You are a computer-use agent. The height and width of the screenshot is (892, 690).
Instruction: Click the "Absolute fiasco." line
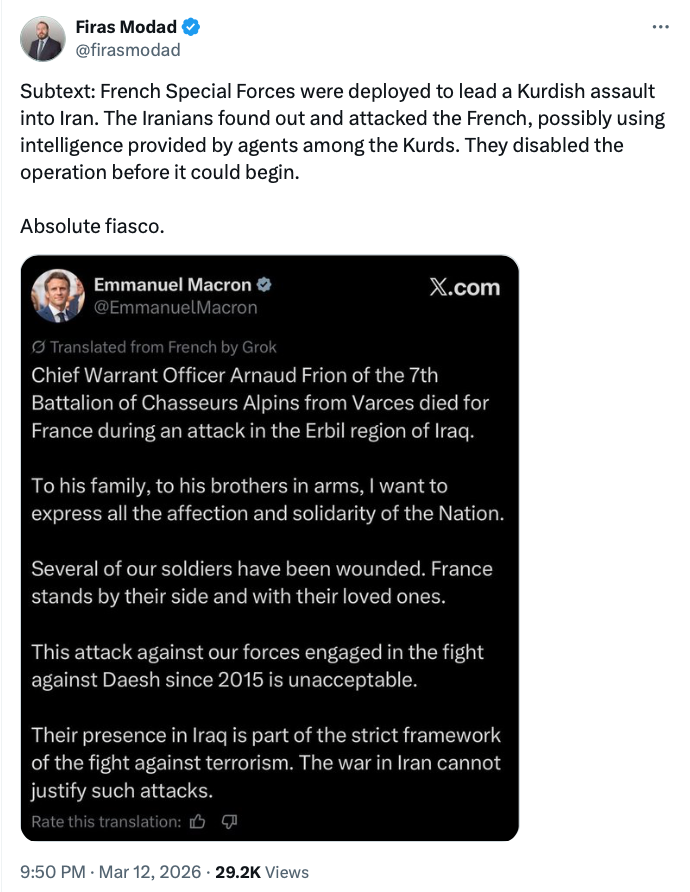(x=91, y=225)
